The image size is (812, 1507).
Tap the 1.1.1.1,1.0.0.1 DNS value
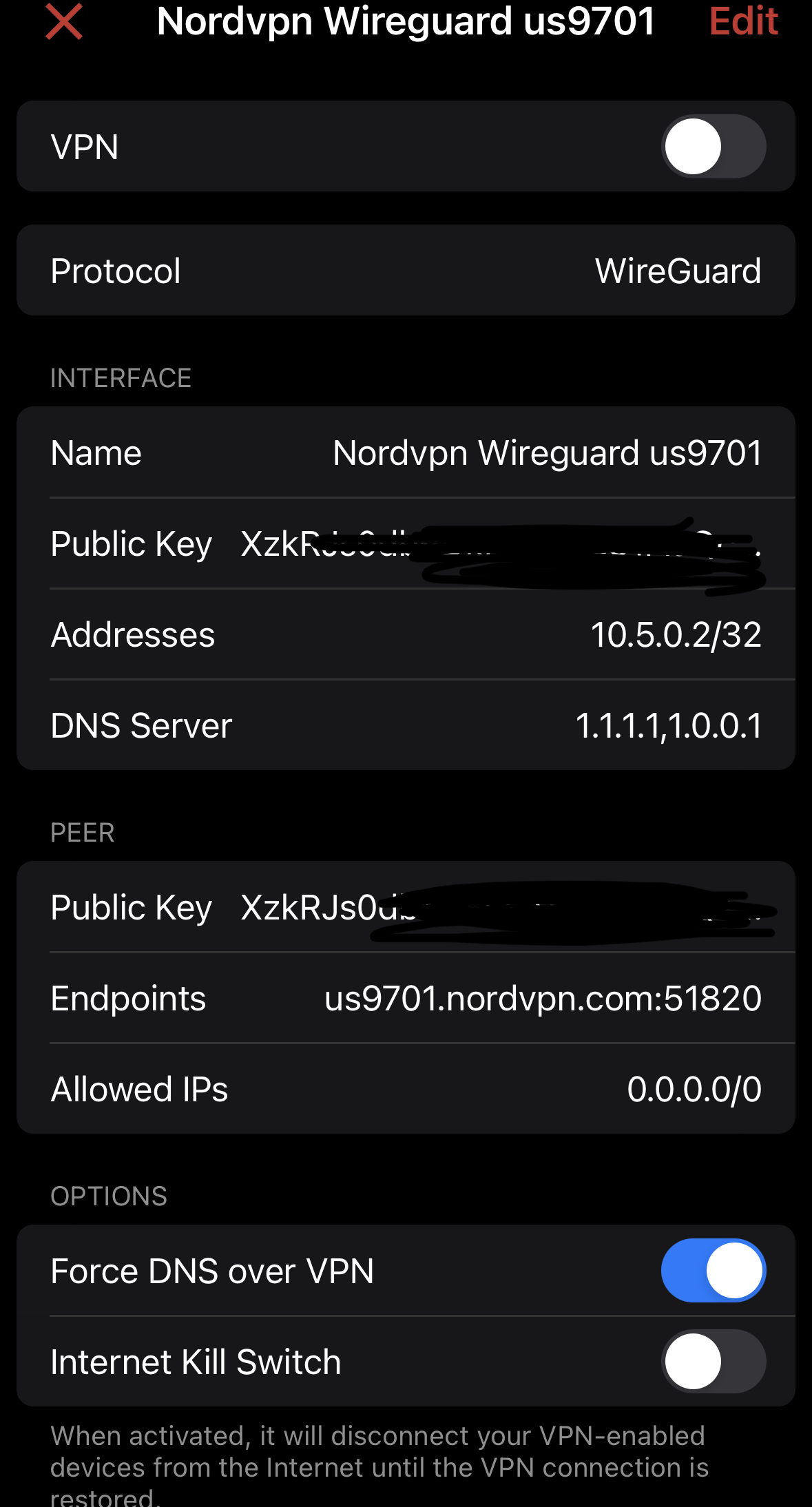click(668, 726)
